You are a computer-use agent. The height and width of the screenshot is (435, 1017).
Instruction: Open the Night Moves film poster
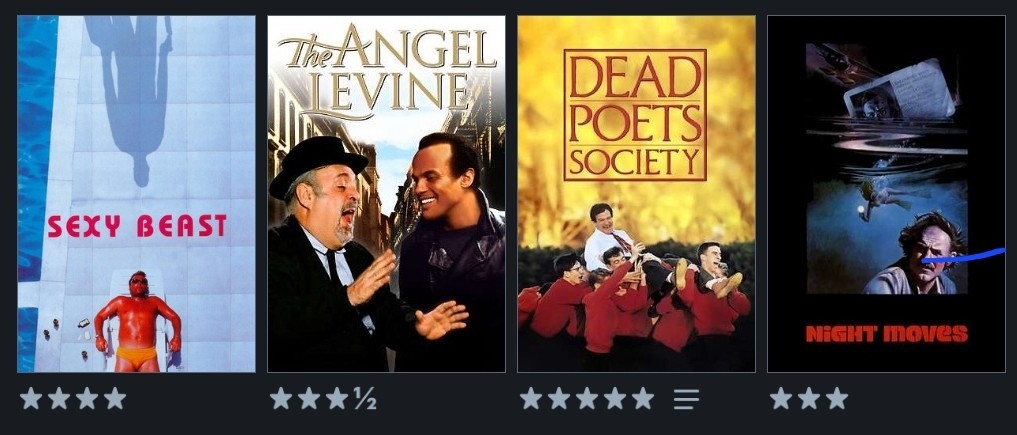(886, 194)
